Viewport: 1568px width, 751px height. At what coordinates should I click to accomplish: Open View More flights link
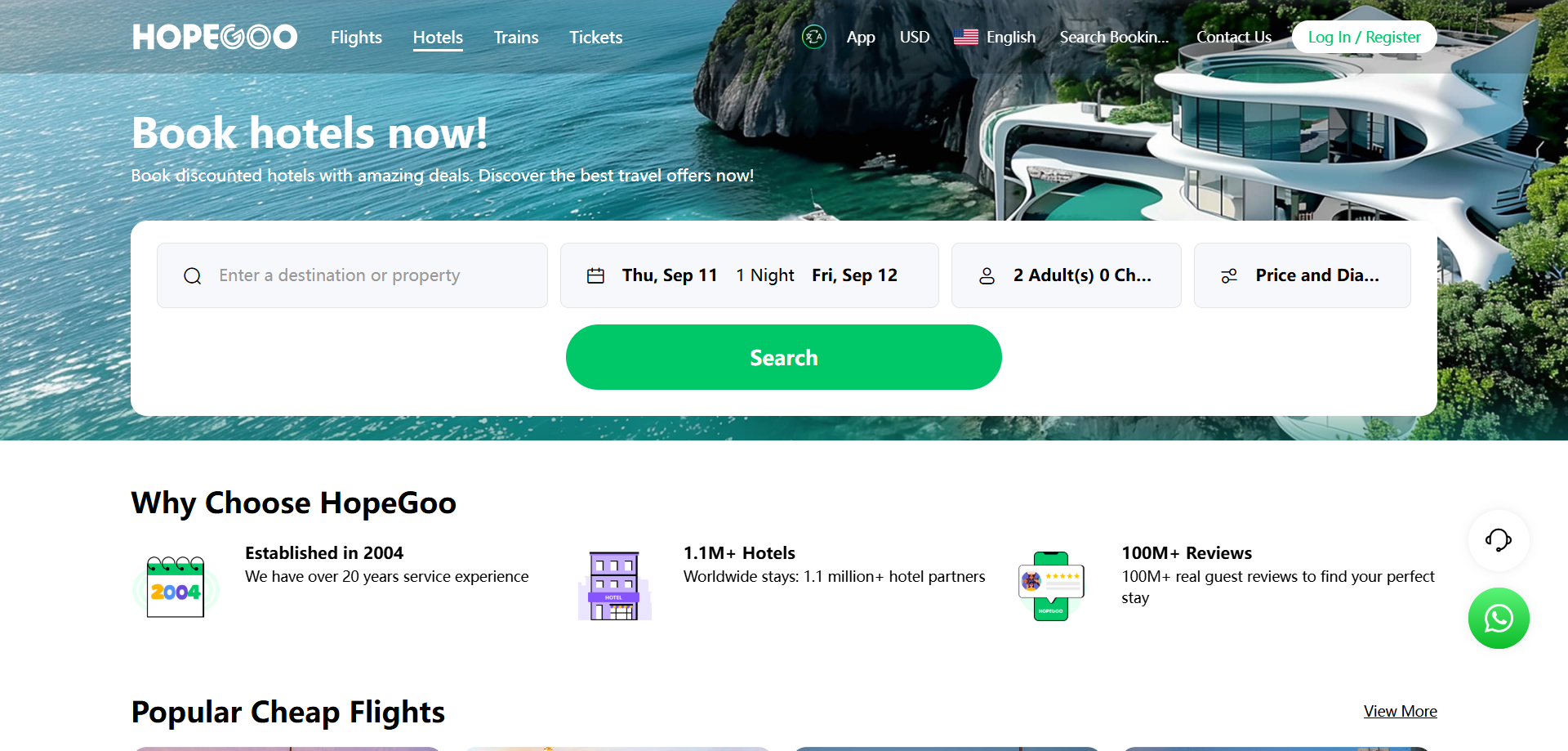click(1400, 711)
